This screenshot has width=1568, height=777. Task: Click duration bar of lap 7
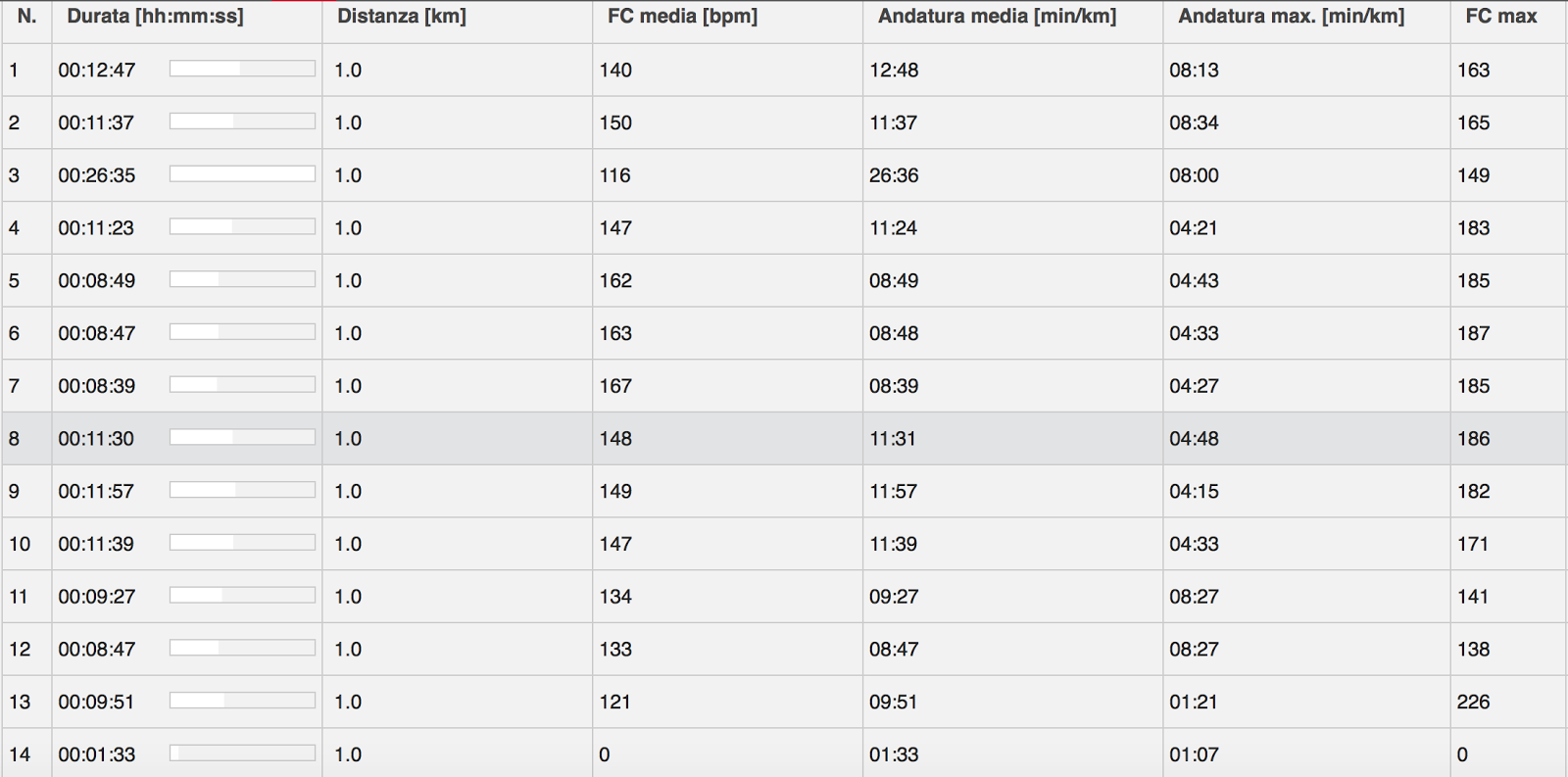pos(242,385)
